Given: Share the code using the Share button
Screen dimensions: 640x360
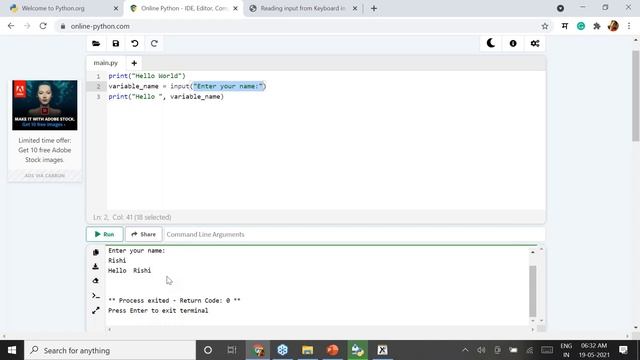Looking at the screenshot, I should [x=144, y=234].
